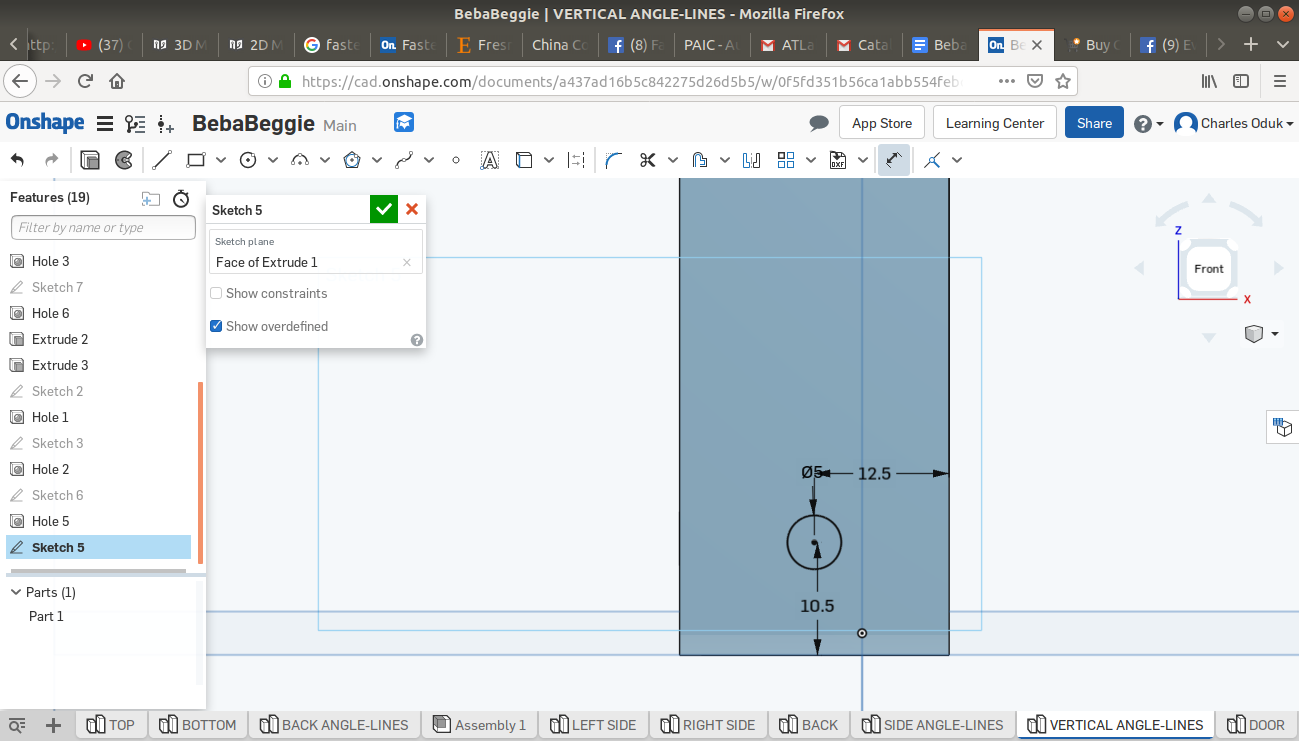Click the Filter by name or type field
The height and width of the screenshot is (741, 1299).
point(103,228)
